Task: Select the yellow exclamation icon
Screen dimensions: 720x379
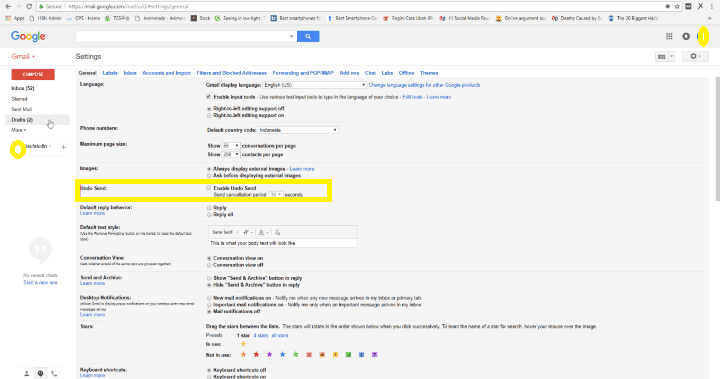Action: [335, 355]
